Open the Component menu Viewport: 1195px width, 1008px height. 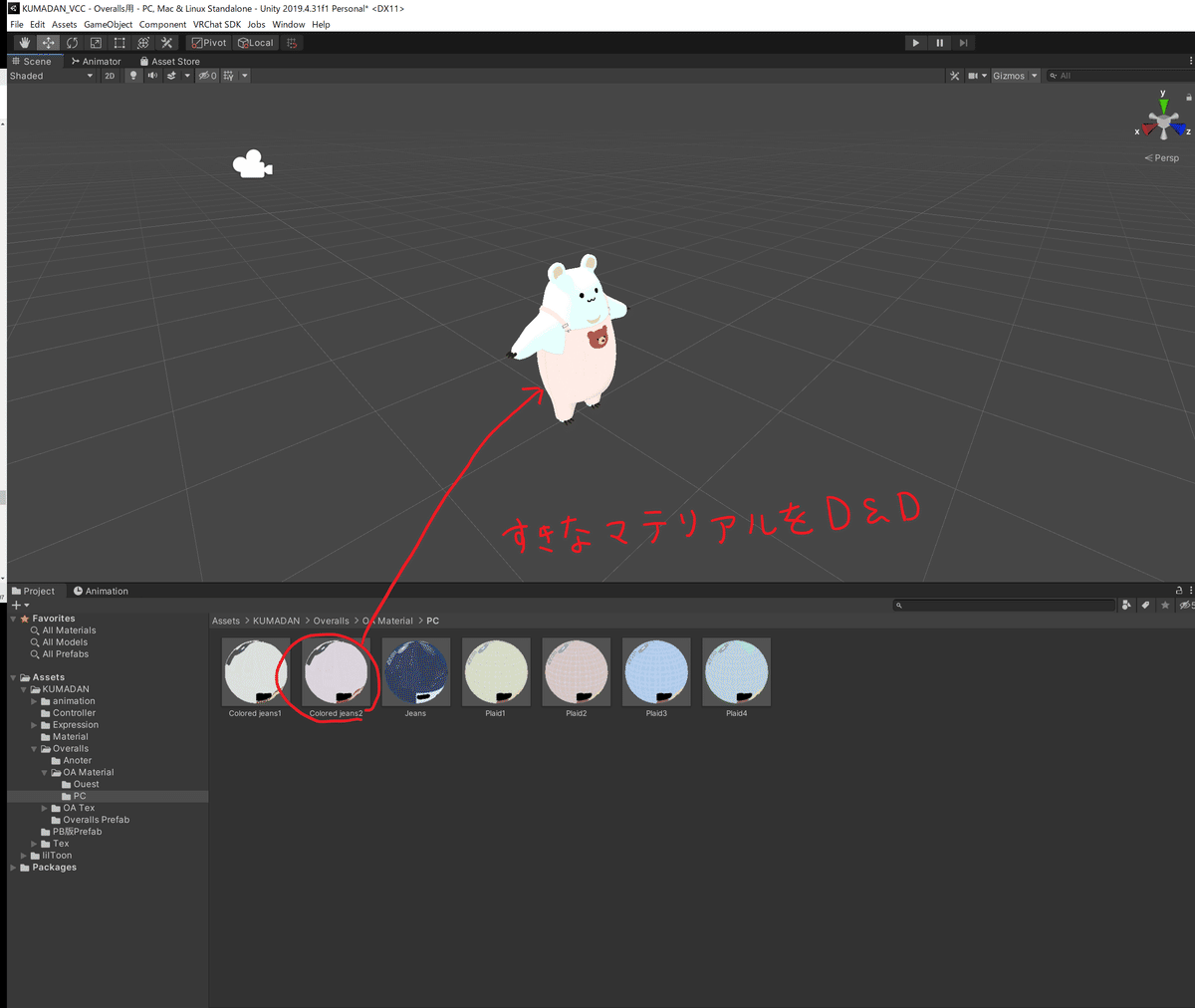(x=162, y=24)
